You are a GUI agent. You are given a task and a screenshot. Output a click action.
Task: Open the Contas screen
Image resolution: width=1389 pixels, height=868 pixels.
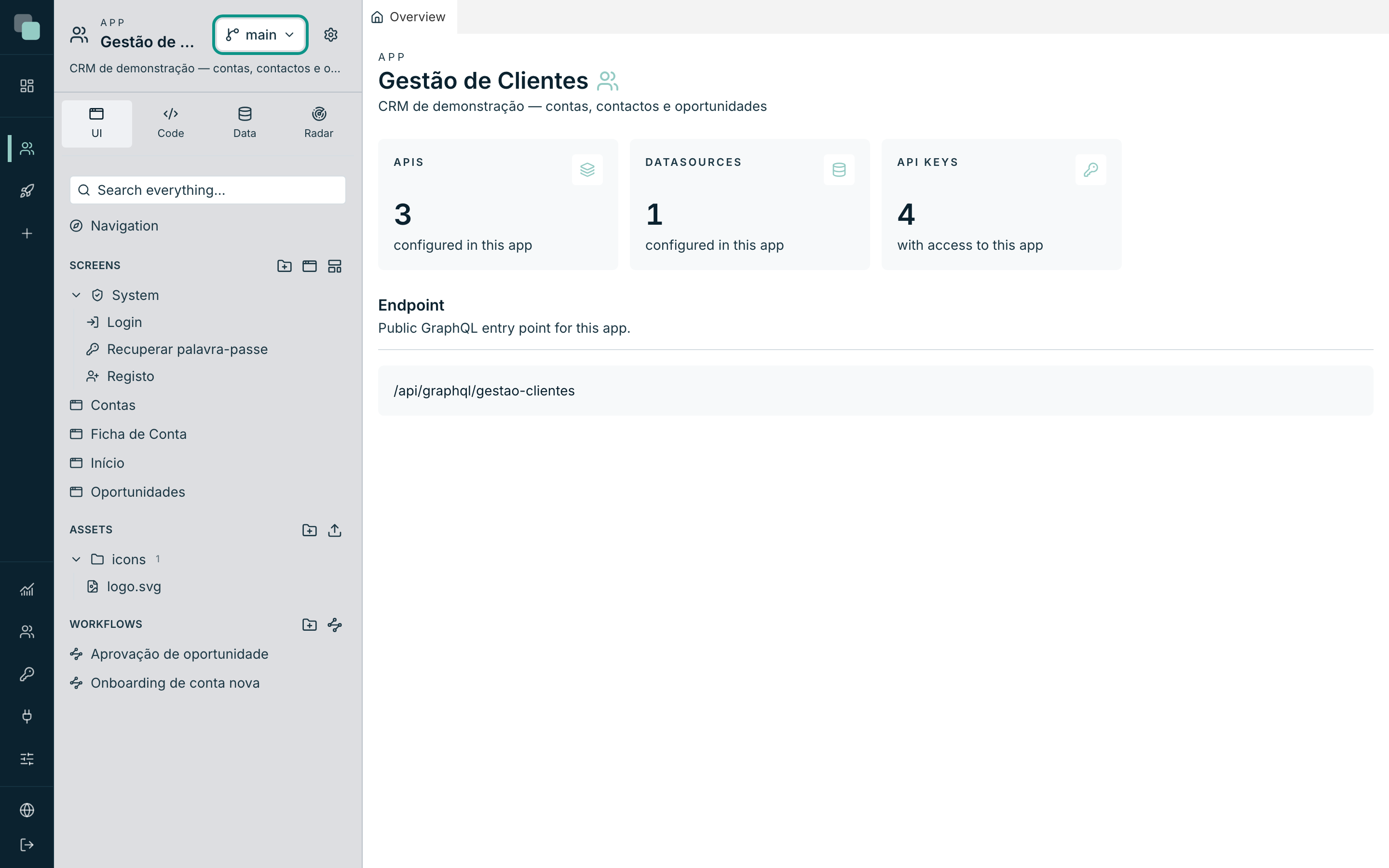[x=208, y=405]
